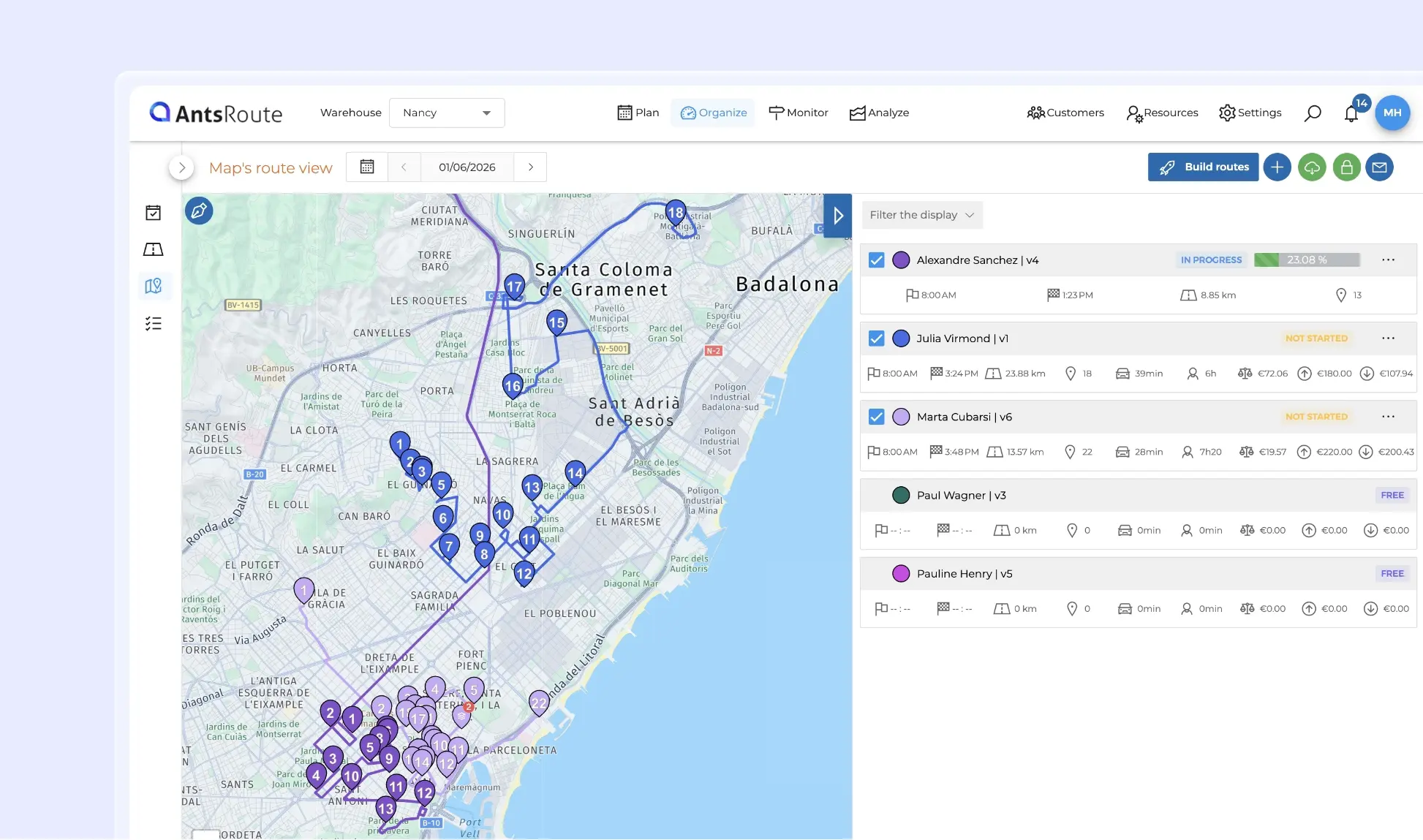The image size is (1423, 840).
Task: Open Marta Cubarsi more options menu
Action: [x=1388, y=416]
